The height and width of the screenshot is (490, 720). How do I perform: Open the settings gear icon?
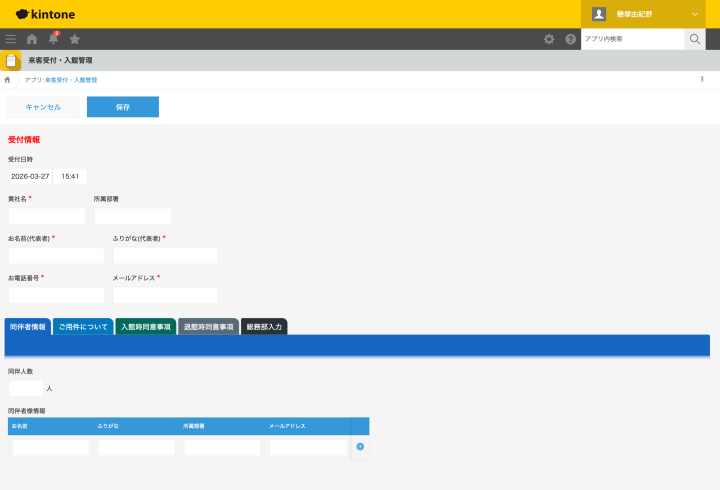[x=549, y=39]
